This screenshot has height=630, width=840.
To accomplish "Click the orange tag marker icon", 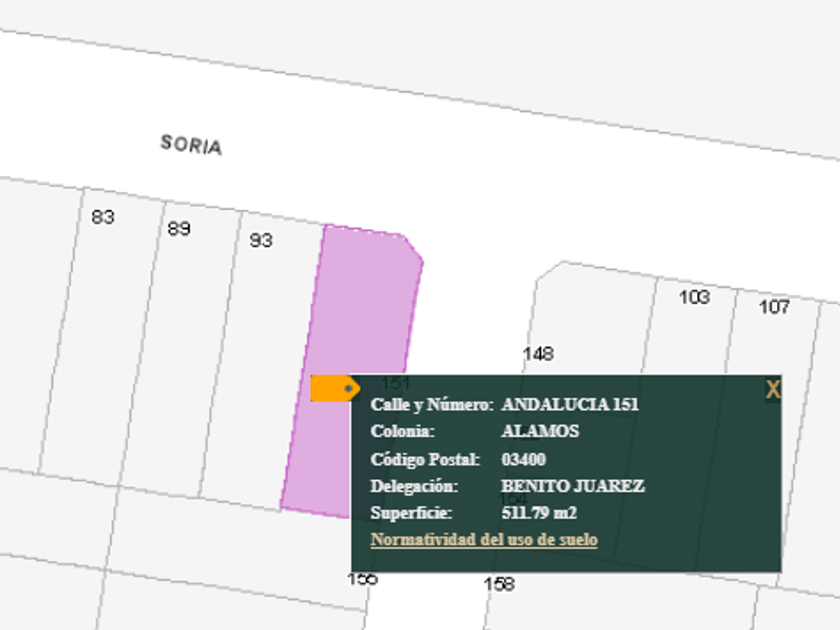I will [x=334, y=388].
